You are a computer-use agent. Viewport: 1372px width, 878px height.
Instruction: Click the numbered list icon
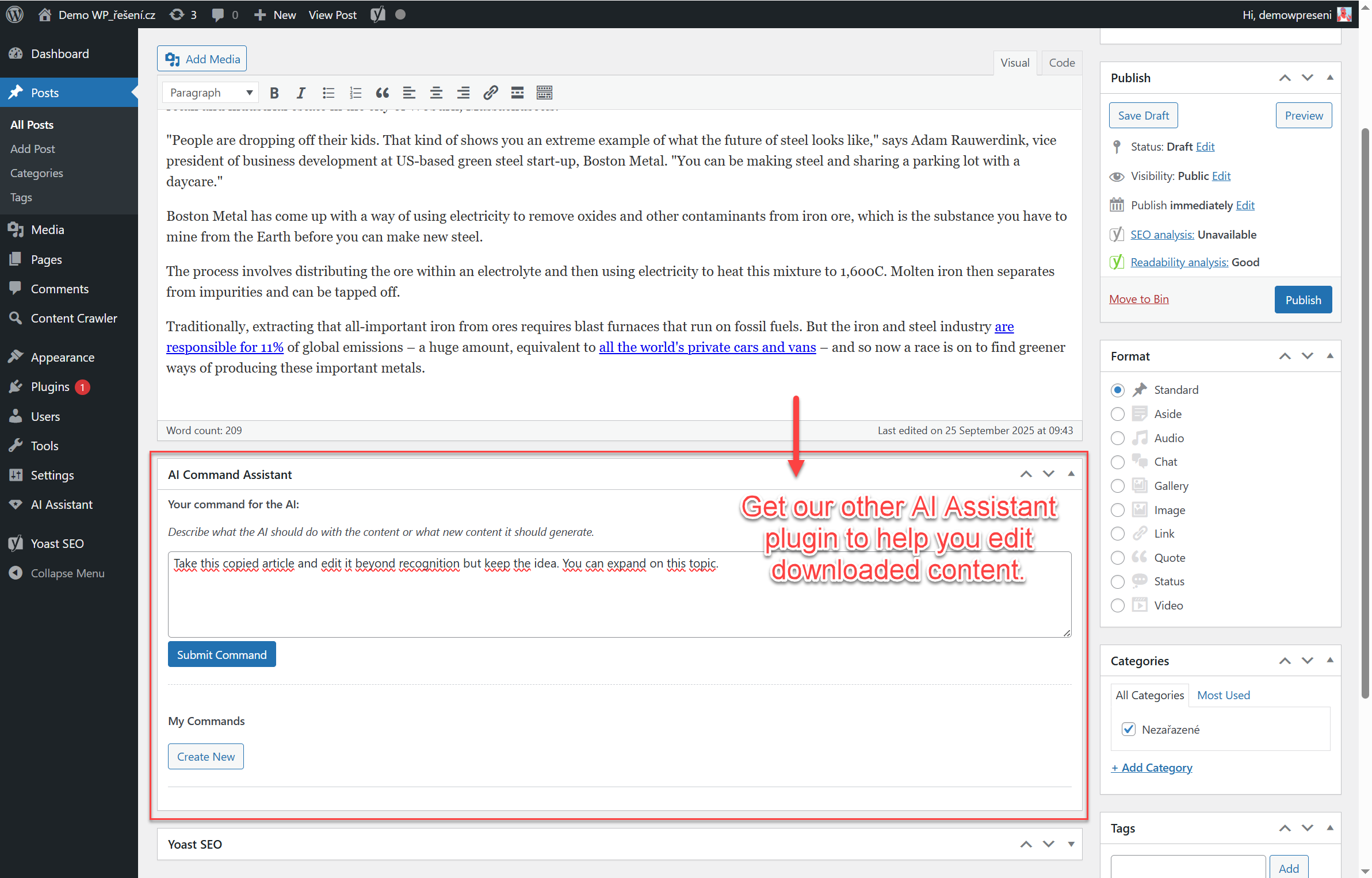(x=356, y=93)
